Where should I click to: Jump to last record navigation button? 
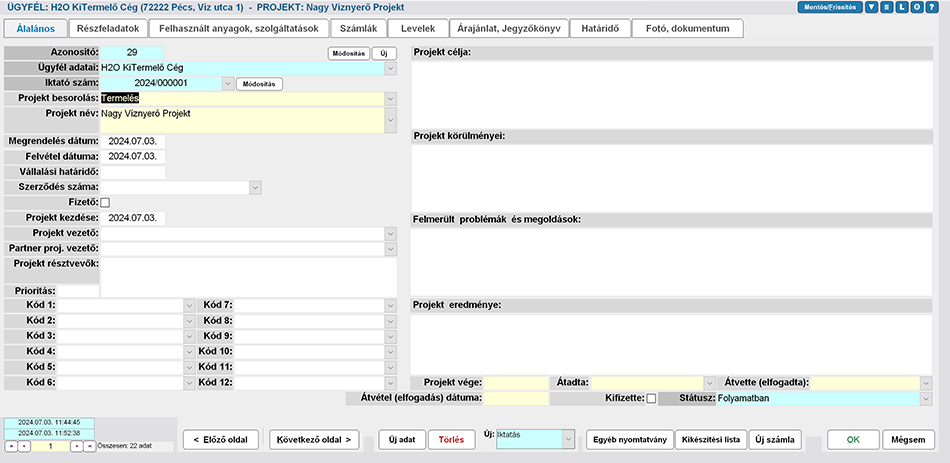pyautogui.click(x=89, y=446)
